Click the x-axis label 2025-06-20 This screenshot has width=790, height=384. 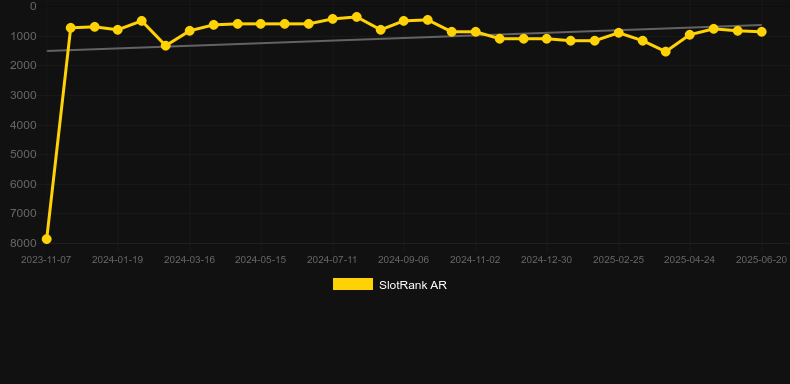(761, 260)
